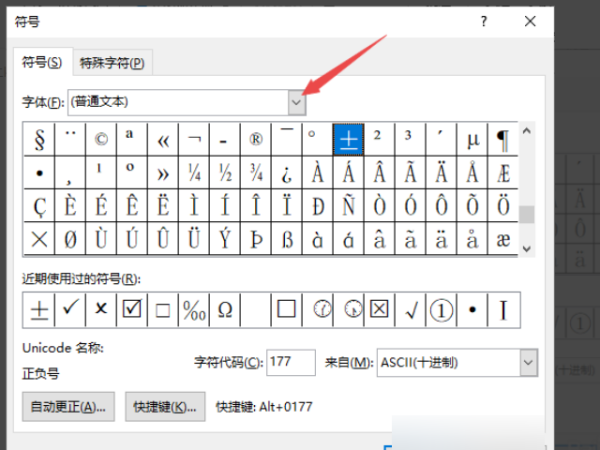Select the multiplication × symbol in grid
Viewport: 600px width, 450px height.
39,239
